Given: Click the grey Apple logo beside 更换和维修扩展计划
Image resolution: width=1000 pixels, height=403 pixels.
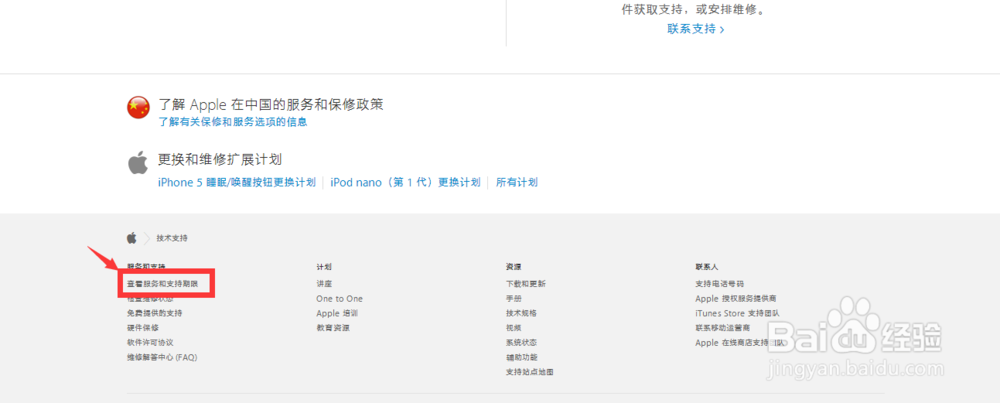Looking at the screenshot, I should pos(138,163).
